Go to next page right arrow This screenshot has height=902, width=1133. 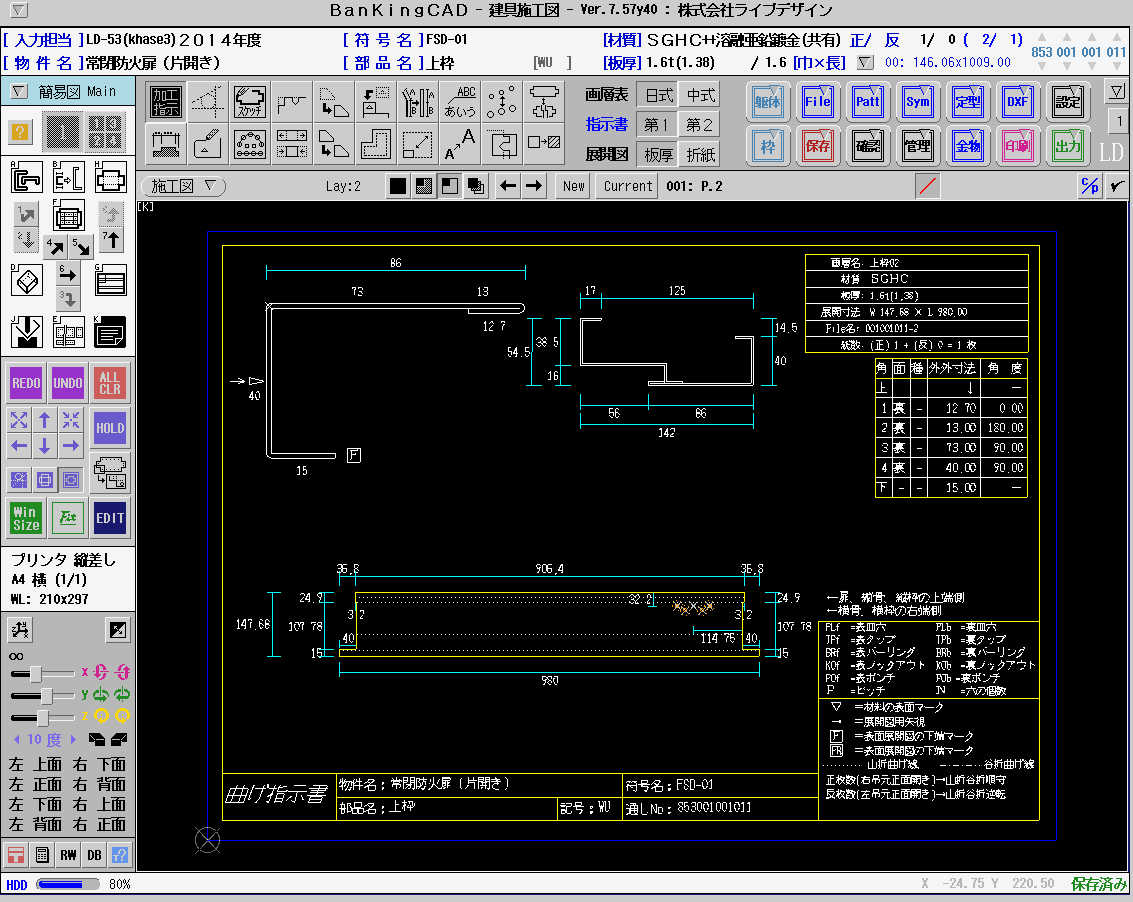click(x=534, y=186)
